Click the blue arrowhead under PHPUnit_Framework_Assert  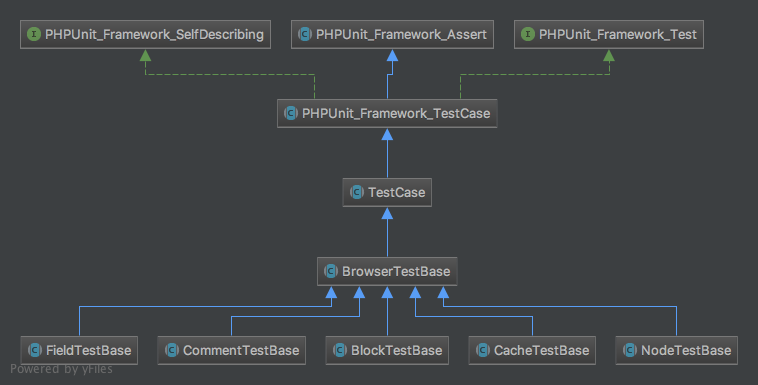tap(393, 55)
